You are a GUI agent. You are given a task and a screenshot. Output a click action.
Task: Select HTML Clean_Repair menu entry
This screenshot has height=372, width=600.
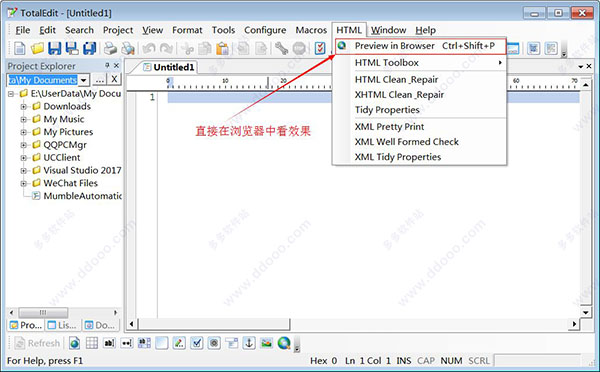(420, 80)
